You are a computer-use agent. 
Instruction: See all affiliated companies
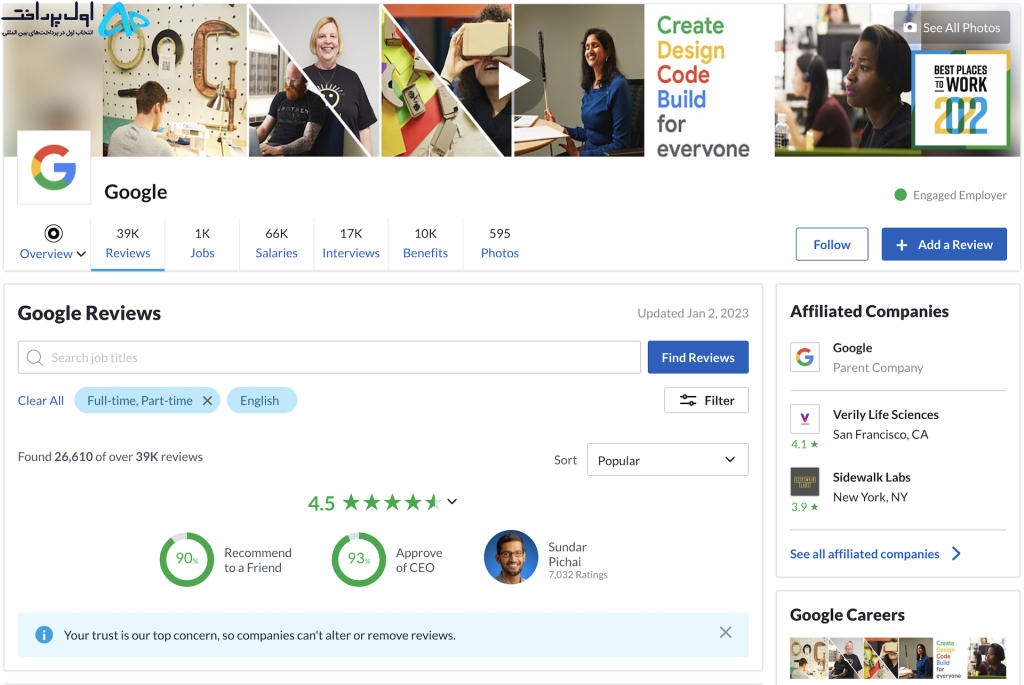point(865,554)
